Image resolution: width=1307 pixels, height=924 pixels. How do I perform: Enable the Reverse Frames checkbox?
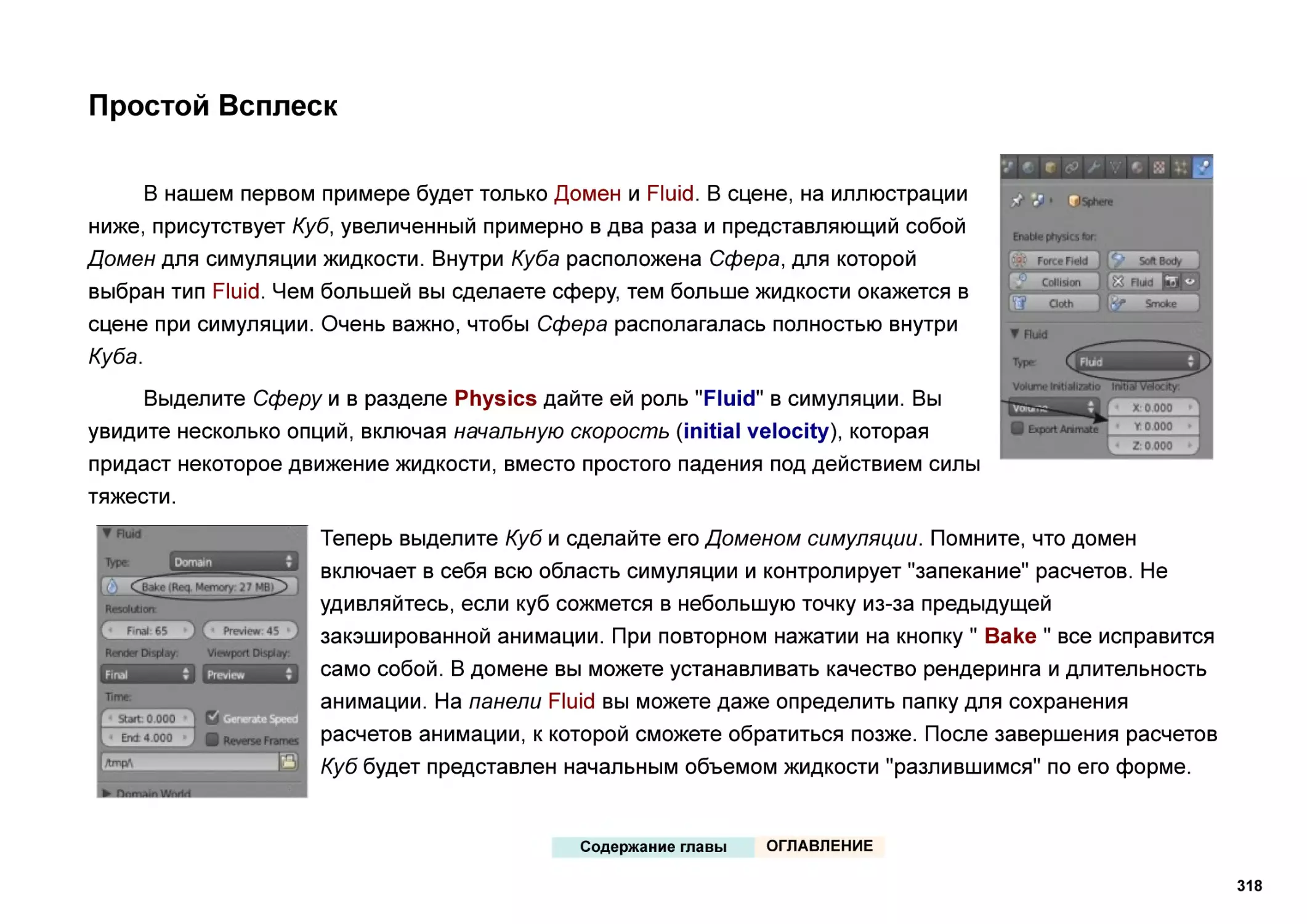tap(212, 739)
